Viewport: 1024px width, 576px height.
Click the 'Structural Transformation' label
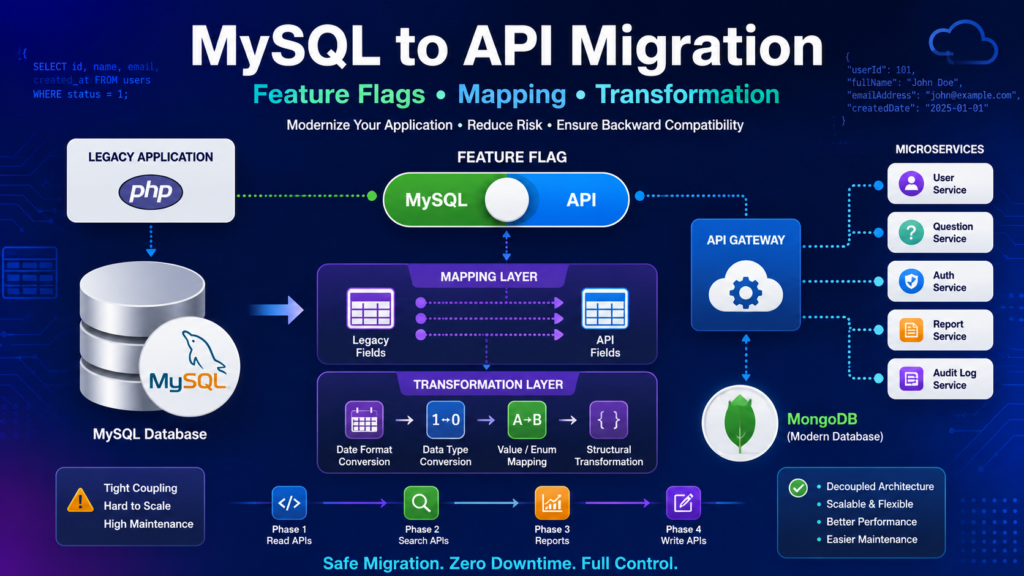coord(609,456)
